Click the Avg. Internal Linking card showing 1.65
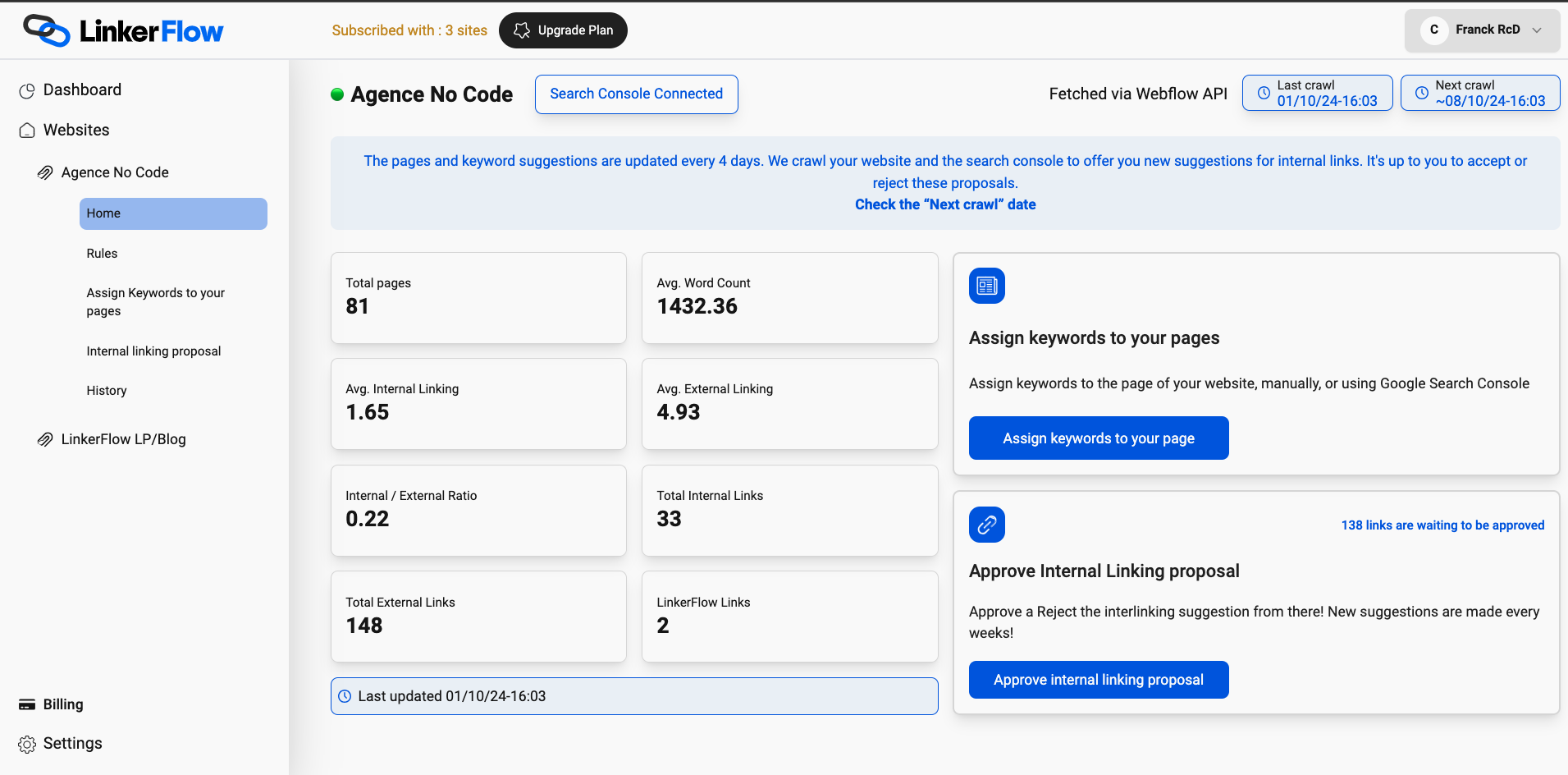The width and height of the screenshot is (1568, 775). [x=478, y=404]
